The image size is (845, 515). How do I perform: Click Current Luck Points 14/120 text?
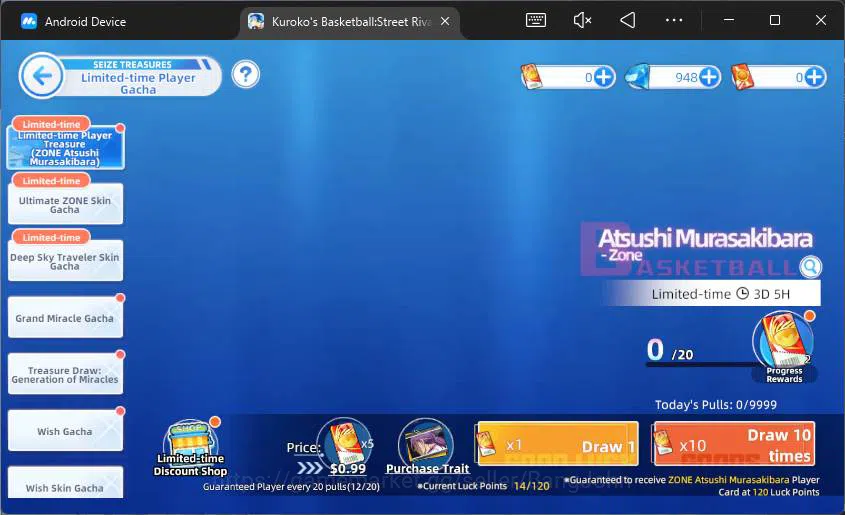point(483,486)
